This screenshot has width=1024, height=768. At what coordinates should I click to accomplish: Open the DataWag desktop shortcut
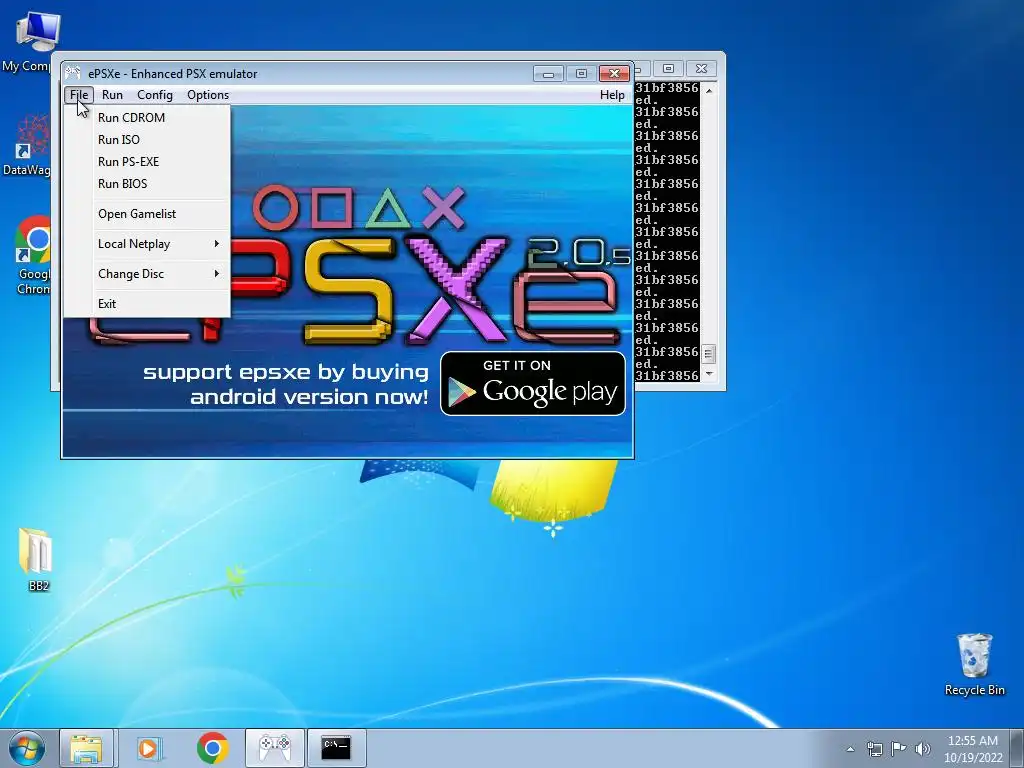[29, 145]
